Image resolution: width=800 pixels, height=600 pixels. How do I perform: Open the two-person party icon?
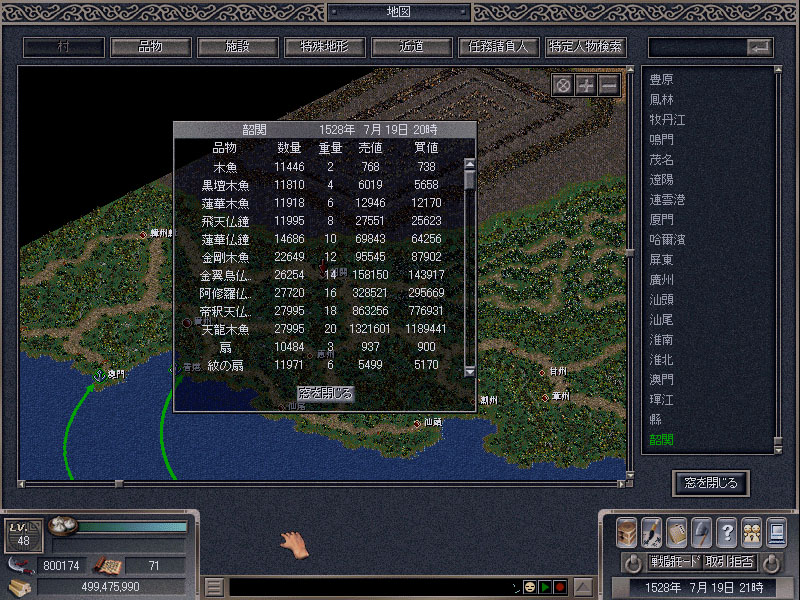pyautogui.click(x=751, y=531)
